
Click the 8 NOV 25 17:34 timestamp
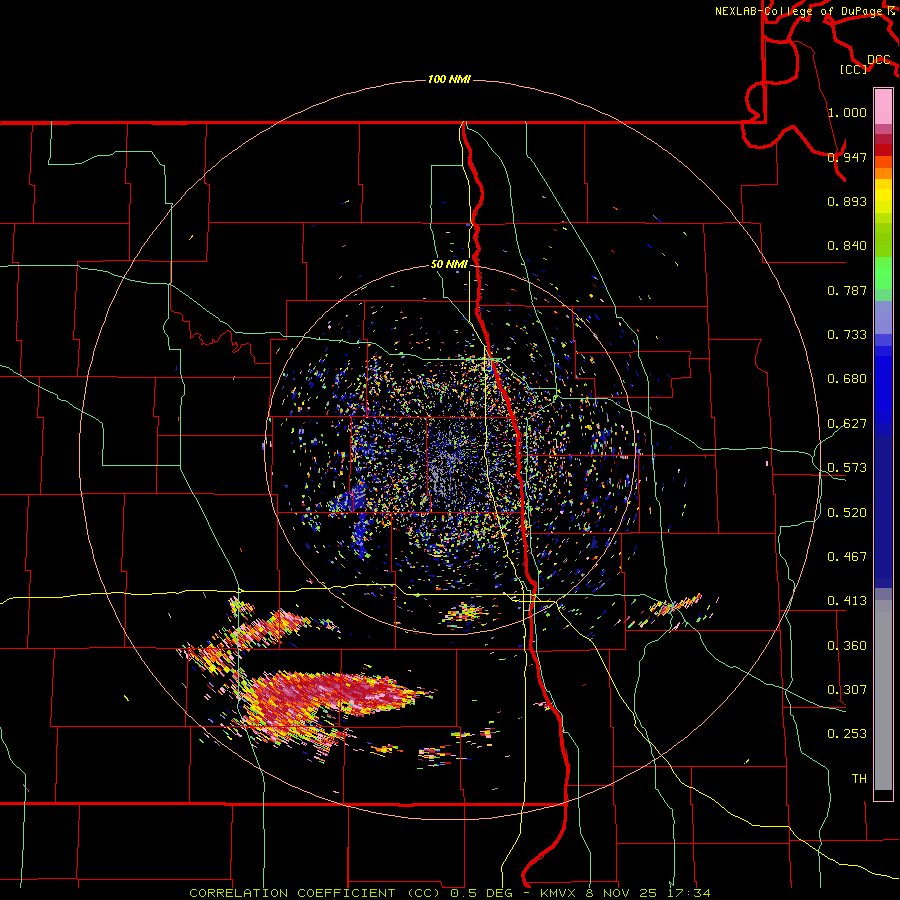(648, 893)
